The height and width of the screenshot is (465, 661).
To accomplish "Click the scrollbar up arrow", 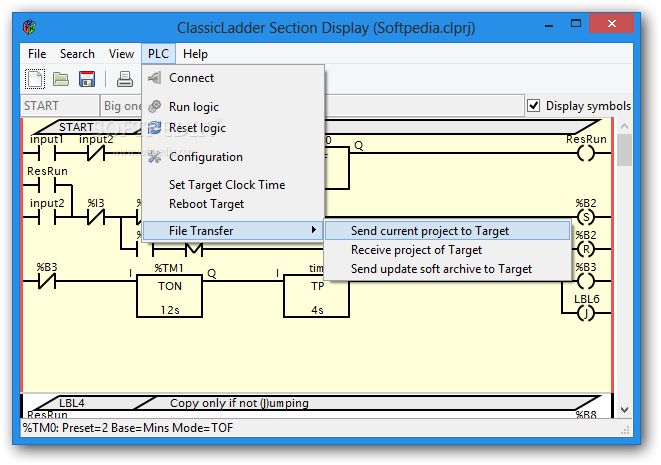I will [x=624, y=126].
